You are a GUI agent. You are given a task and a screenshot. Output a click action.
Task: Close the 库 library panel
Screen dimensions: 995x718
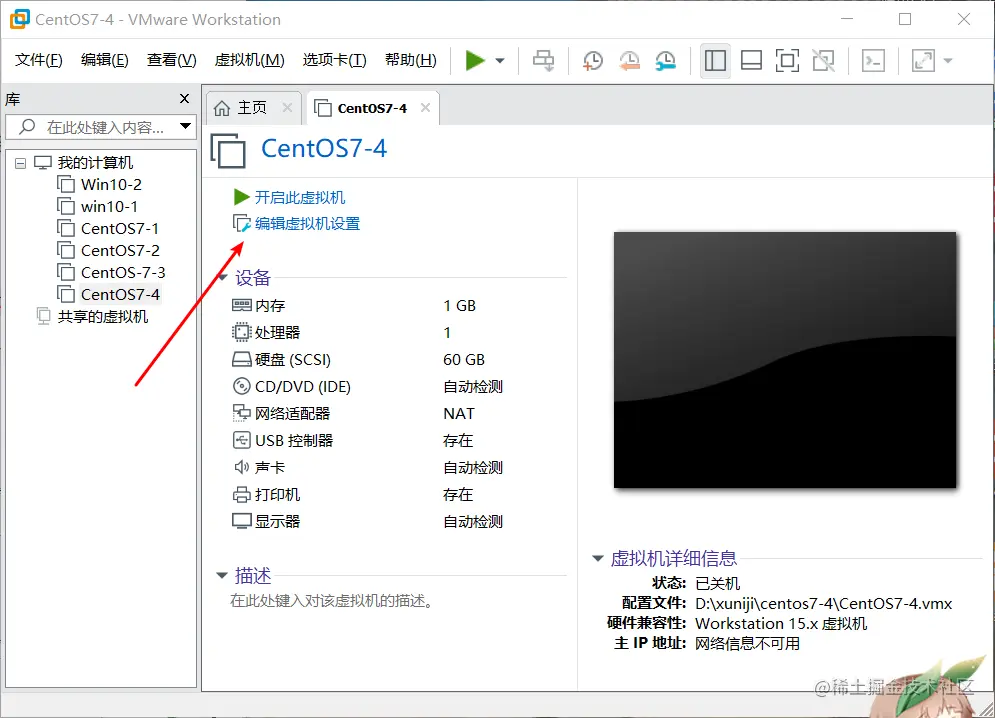click(x=184, y=98)
